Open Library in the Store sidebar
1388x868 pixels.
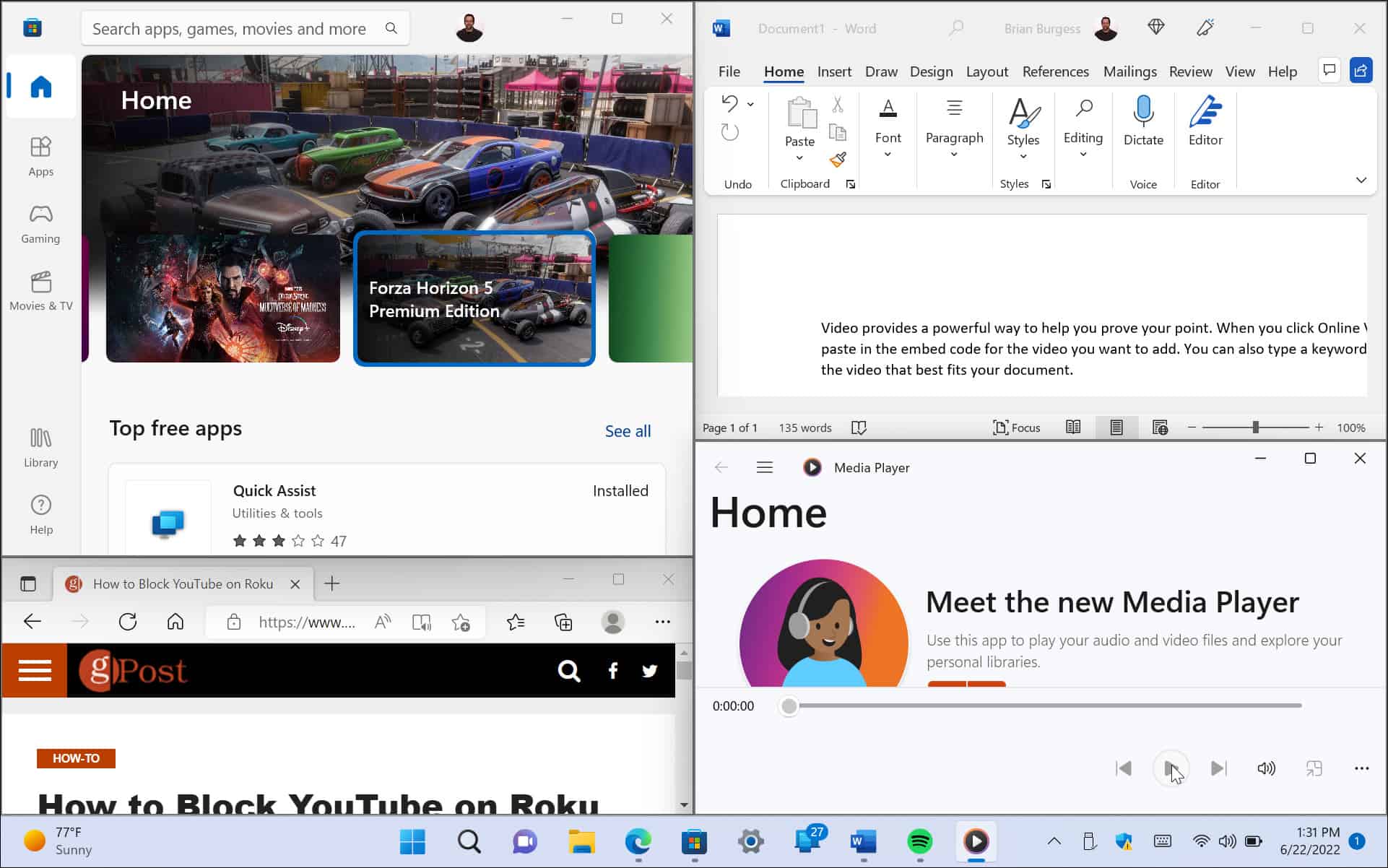pyautogui.click(x=40, y=448)
